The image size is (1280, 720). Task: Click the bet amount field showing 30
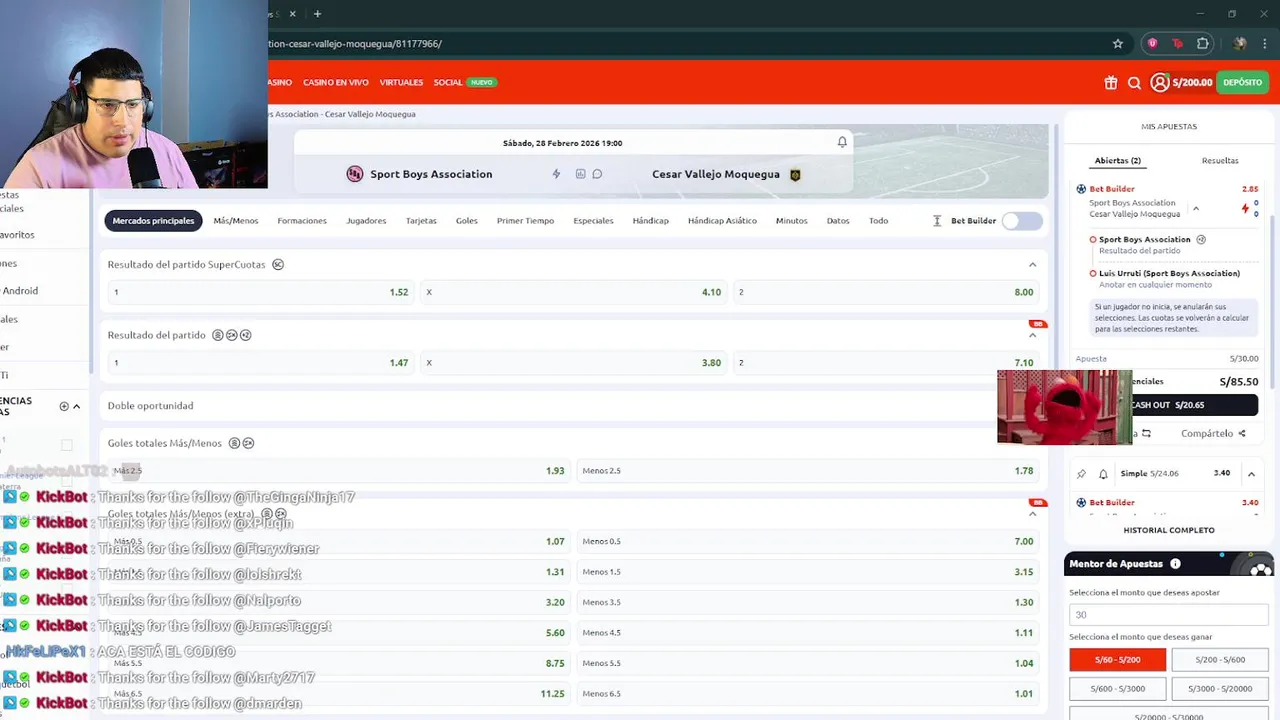[1168, 614]
